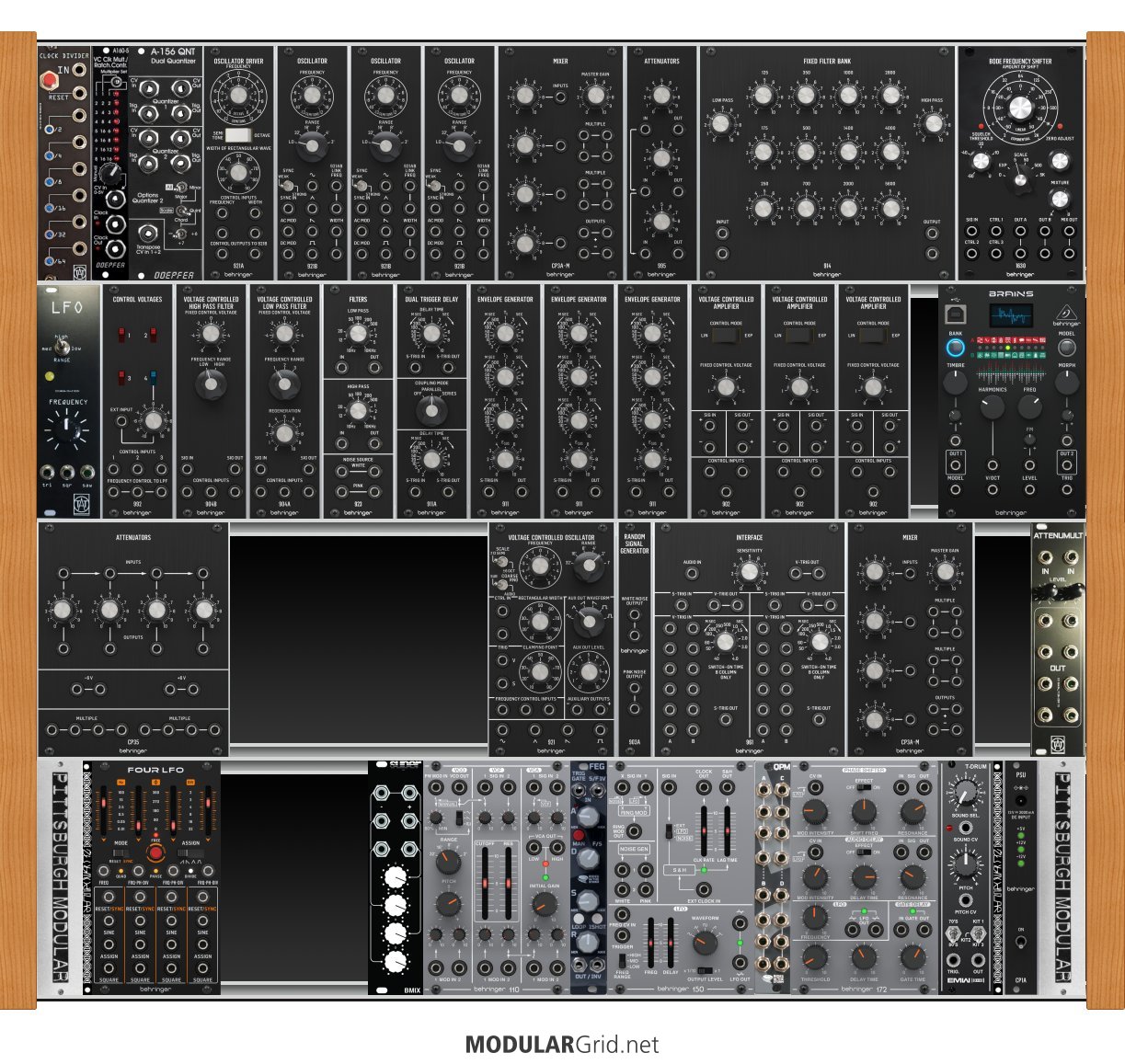Click the Fixed Filter Bank Low Pass knob
The width and height of the screenshot is (1125, 1064).
(722, 124)
